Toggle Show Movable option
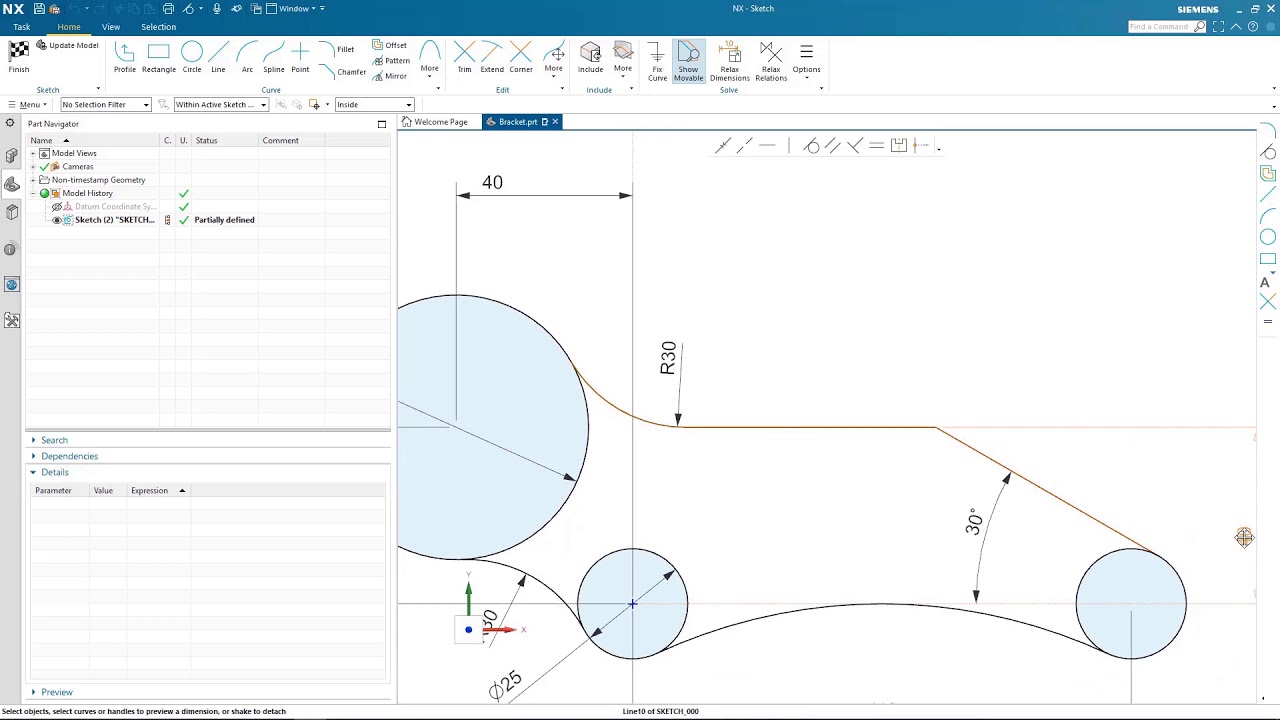 pos(688,61)
